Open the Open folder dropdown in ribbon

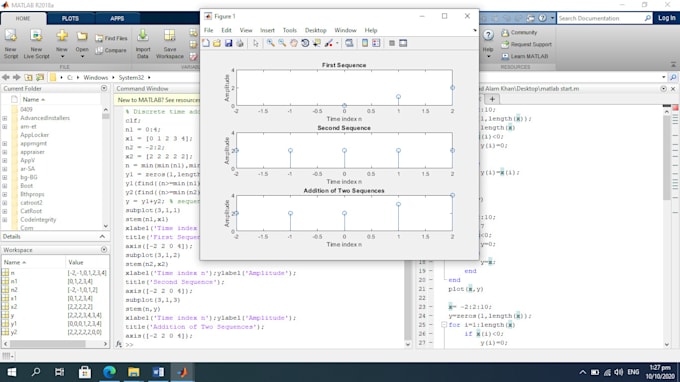[x=82, y=45]
